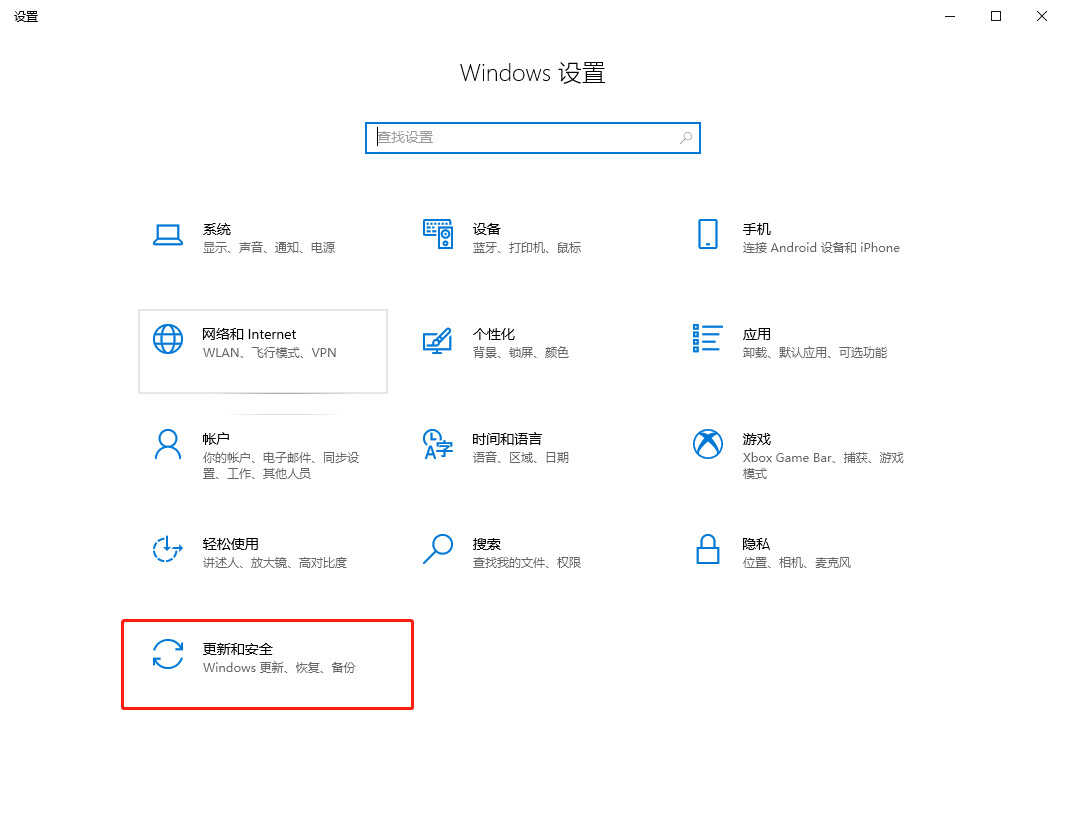
Task: Open the 应用 settings category
Action: (x=802, y=351)
